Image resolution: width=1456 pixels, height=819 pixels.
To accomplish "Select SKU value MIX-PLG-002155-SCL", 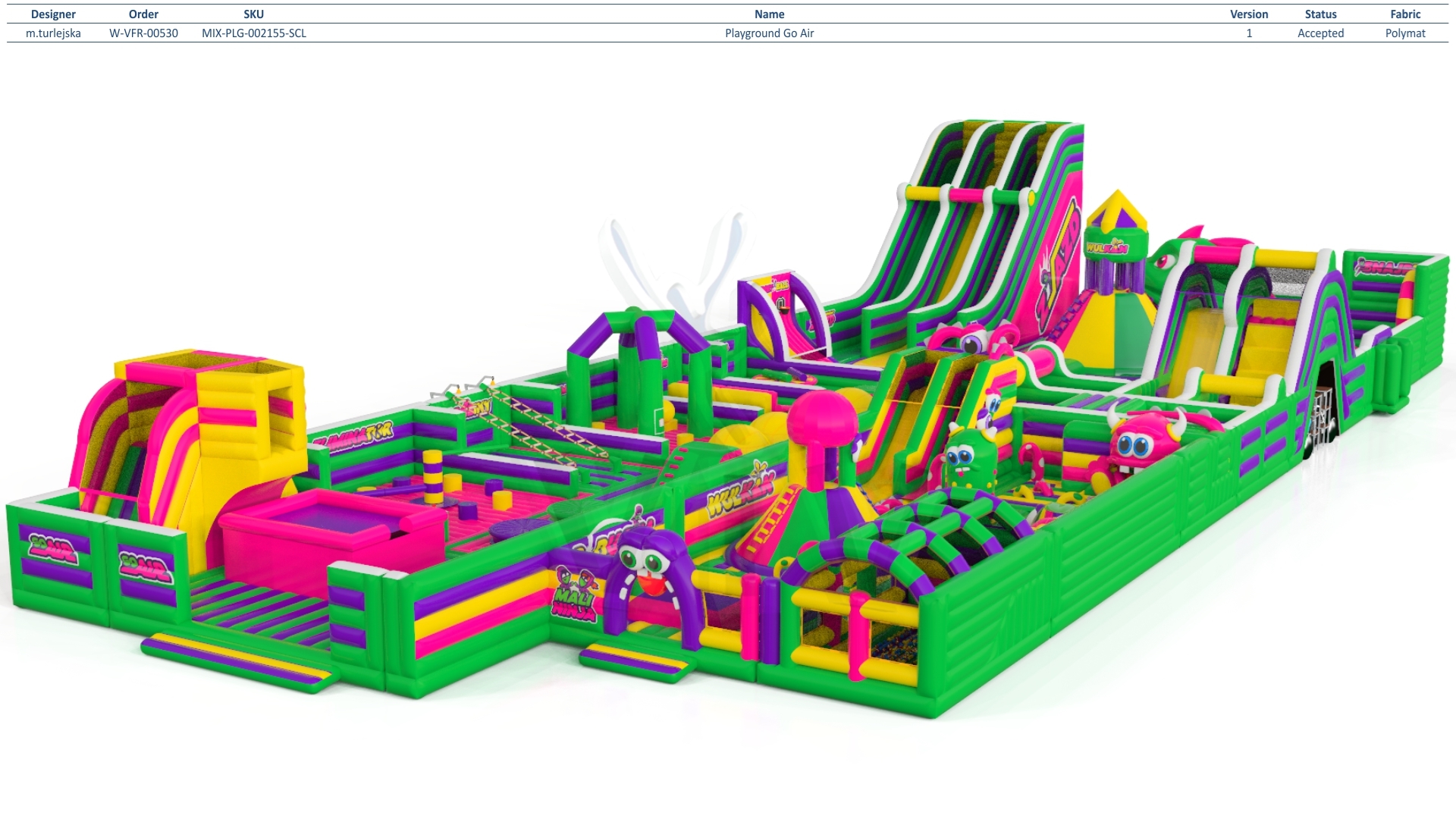I will [254, 33].
